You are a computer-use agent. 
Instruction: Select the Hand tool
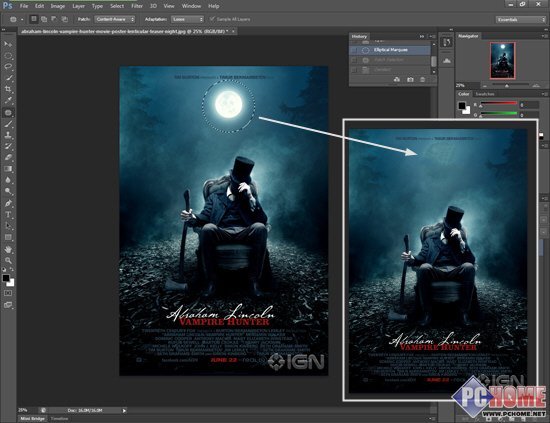[x=8, y=249]
